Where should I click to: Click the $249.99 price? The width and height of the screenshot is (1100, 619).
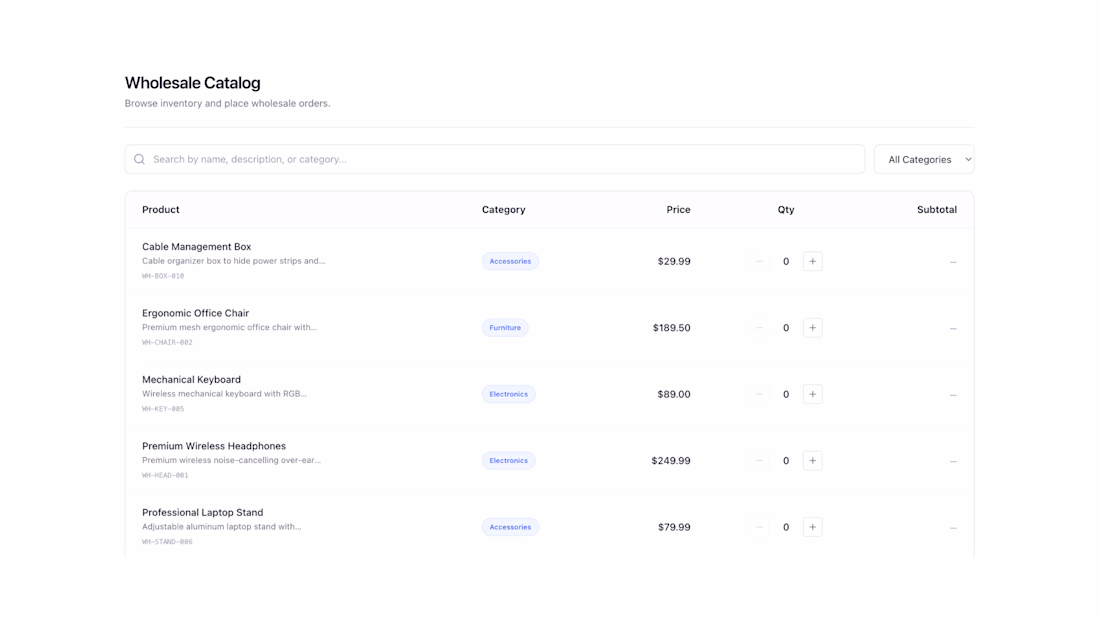(x=671, y=460)
